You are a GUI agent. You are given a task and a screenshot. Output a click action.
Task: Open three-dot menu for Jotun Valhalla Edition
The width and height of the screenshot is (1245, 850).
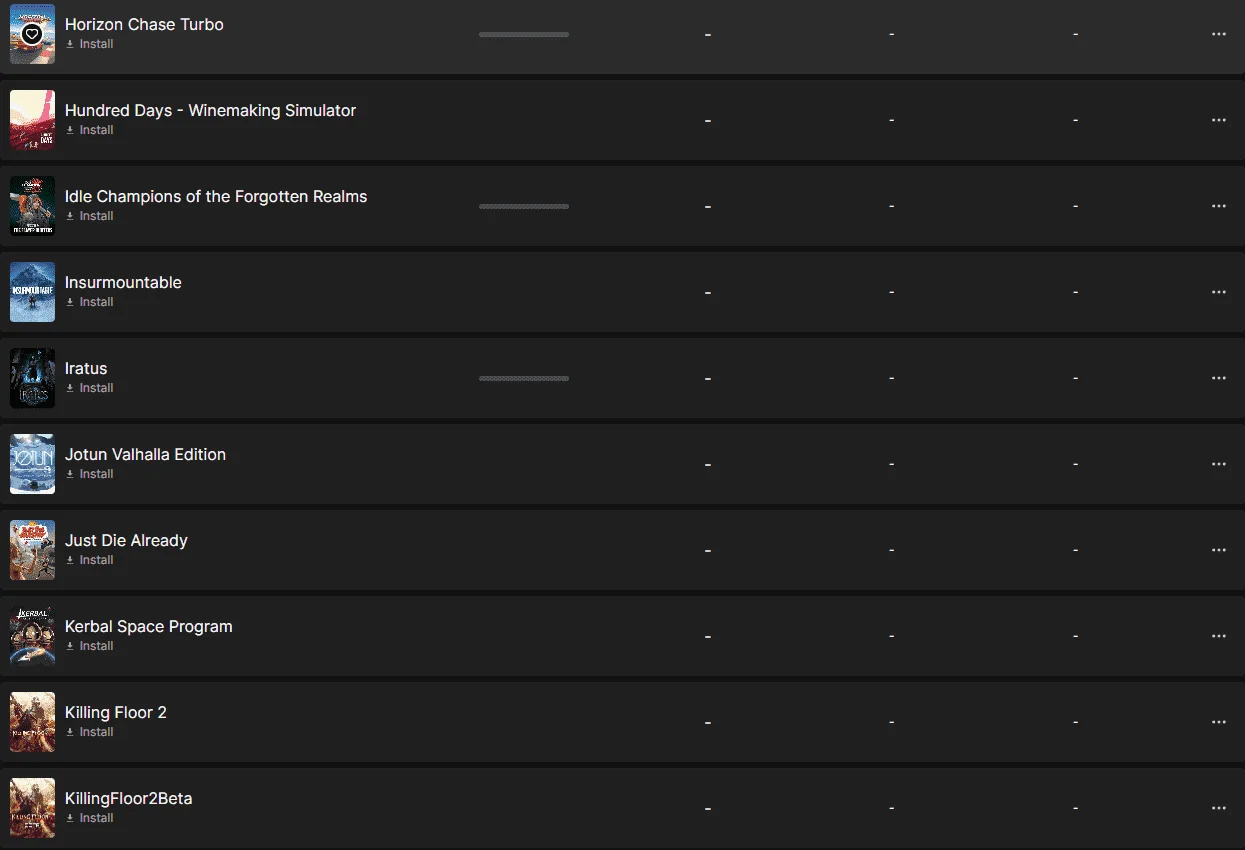[x=1218, y=464]
